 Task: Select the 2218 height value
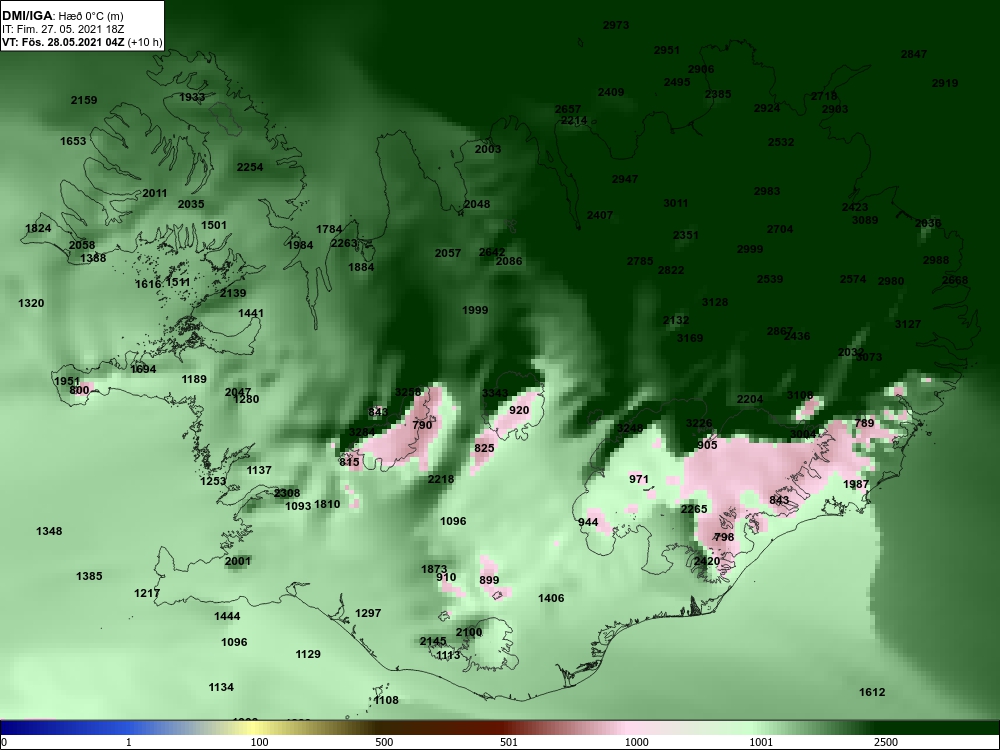[441, 479]
